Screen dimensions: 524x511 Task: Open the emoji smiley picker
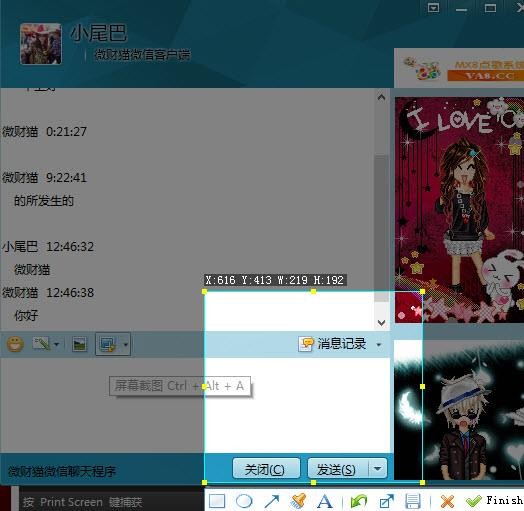15,344
